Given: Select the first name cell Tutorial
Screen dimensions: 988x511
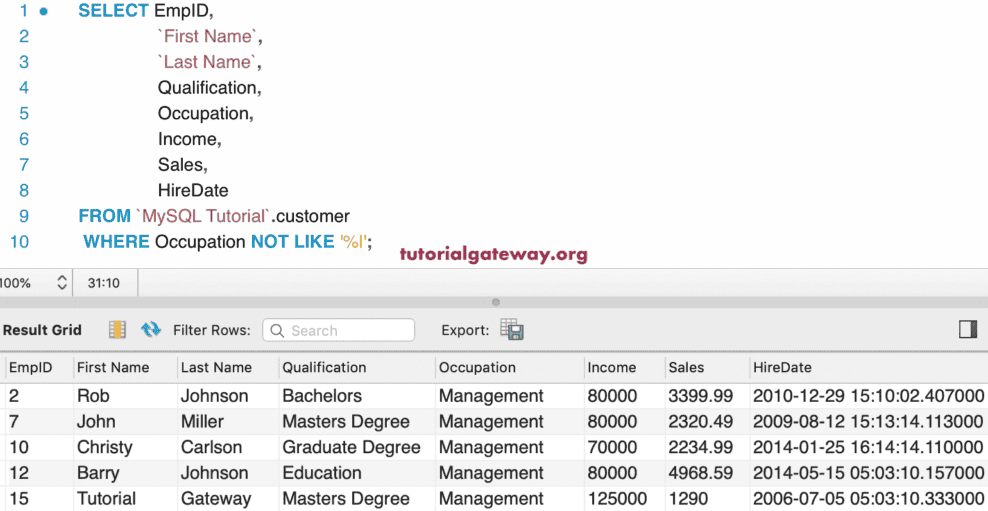Looking at the screenshot, I should [x=106, y=499].
